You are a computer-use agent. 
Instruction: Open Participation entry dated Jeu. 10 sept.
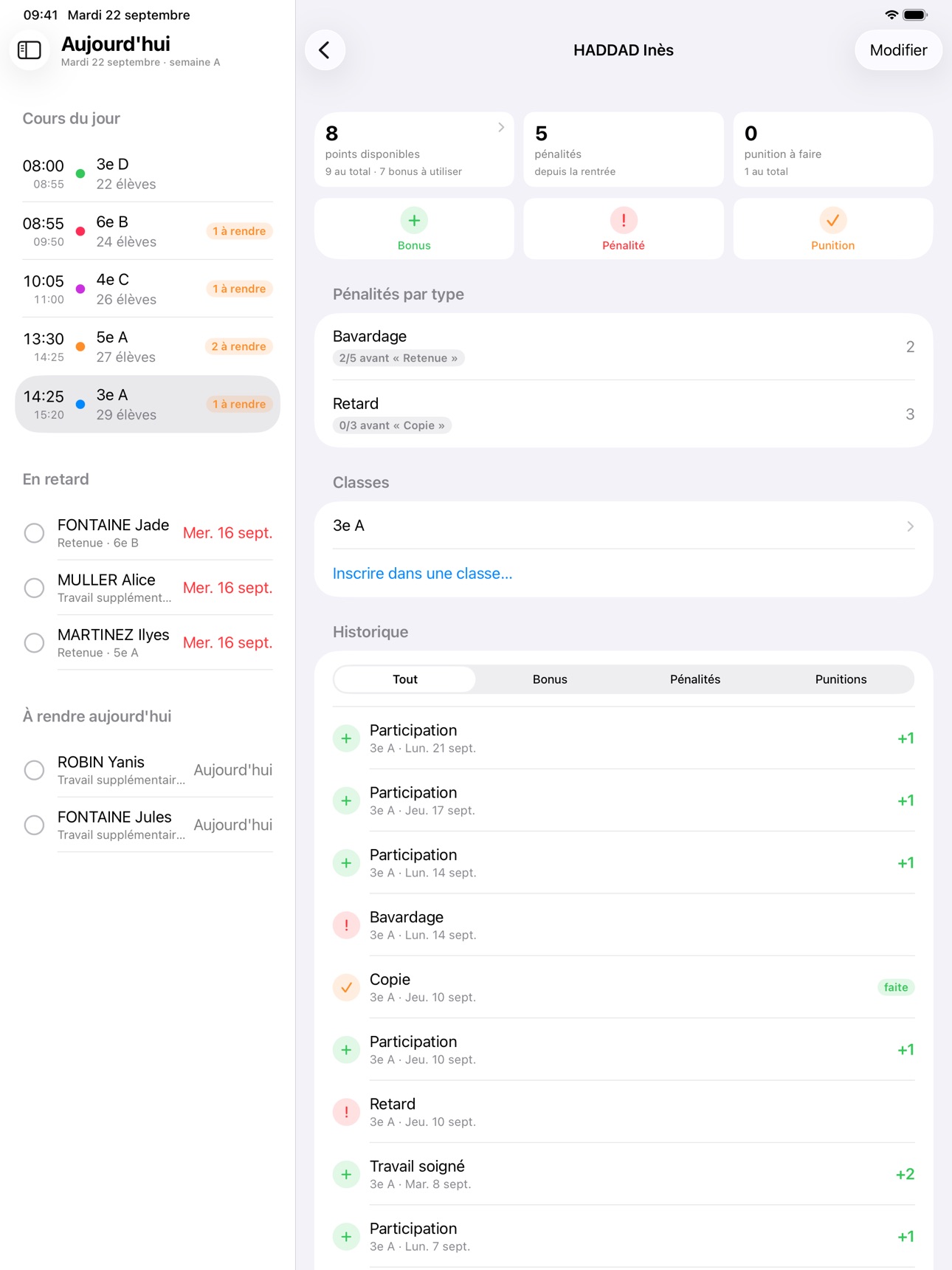click(x=624, y=1050)
